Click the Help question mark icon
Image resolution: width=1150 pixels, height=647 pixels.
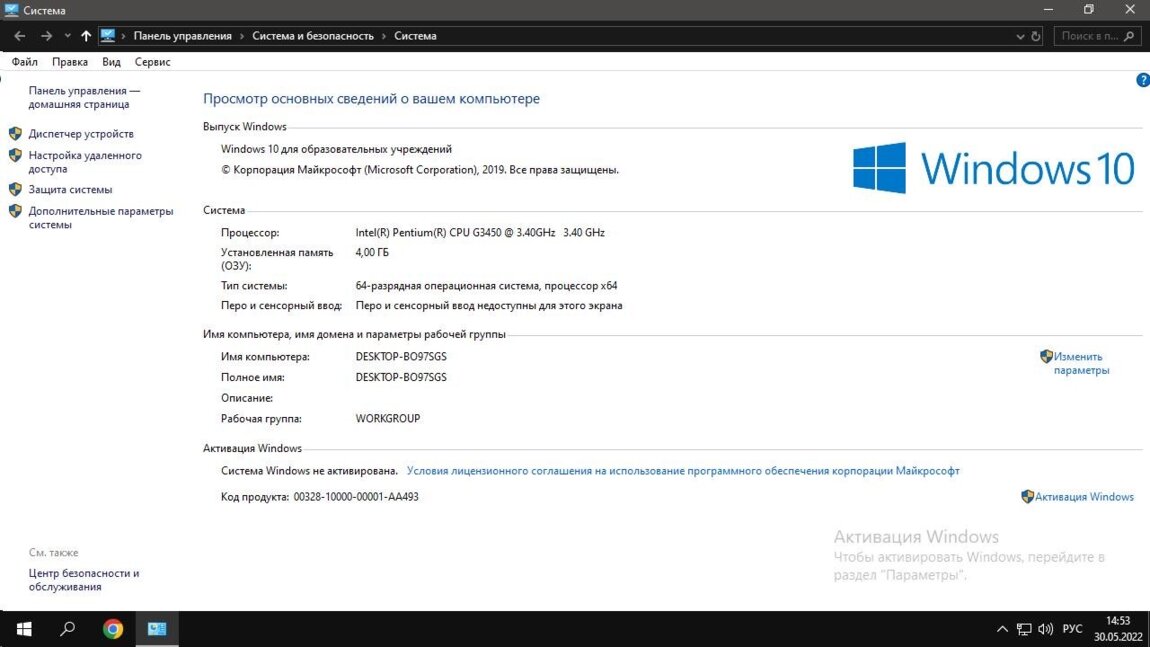pyautogui.click(x=1143, y=80)
